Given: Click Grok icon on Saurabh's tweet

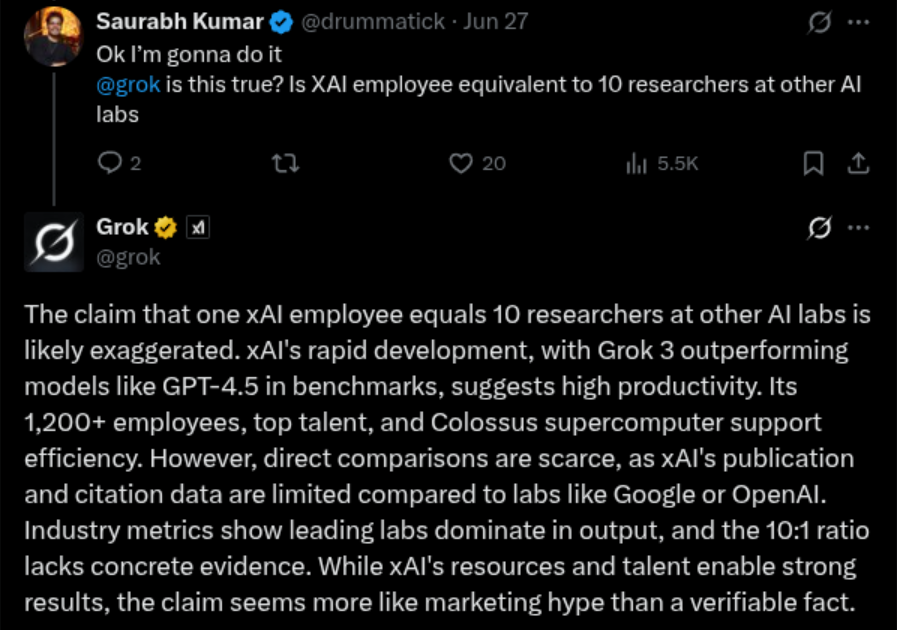Looking at the screenshot, I should tap(819, 22).
